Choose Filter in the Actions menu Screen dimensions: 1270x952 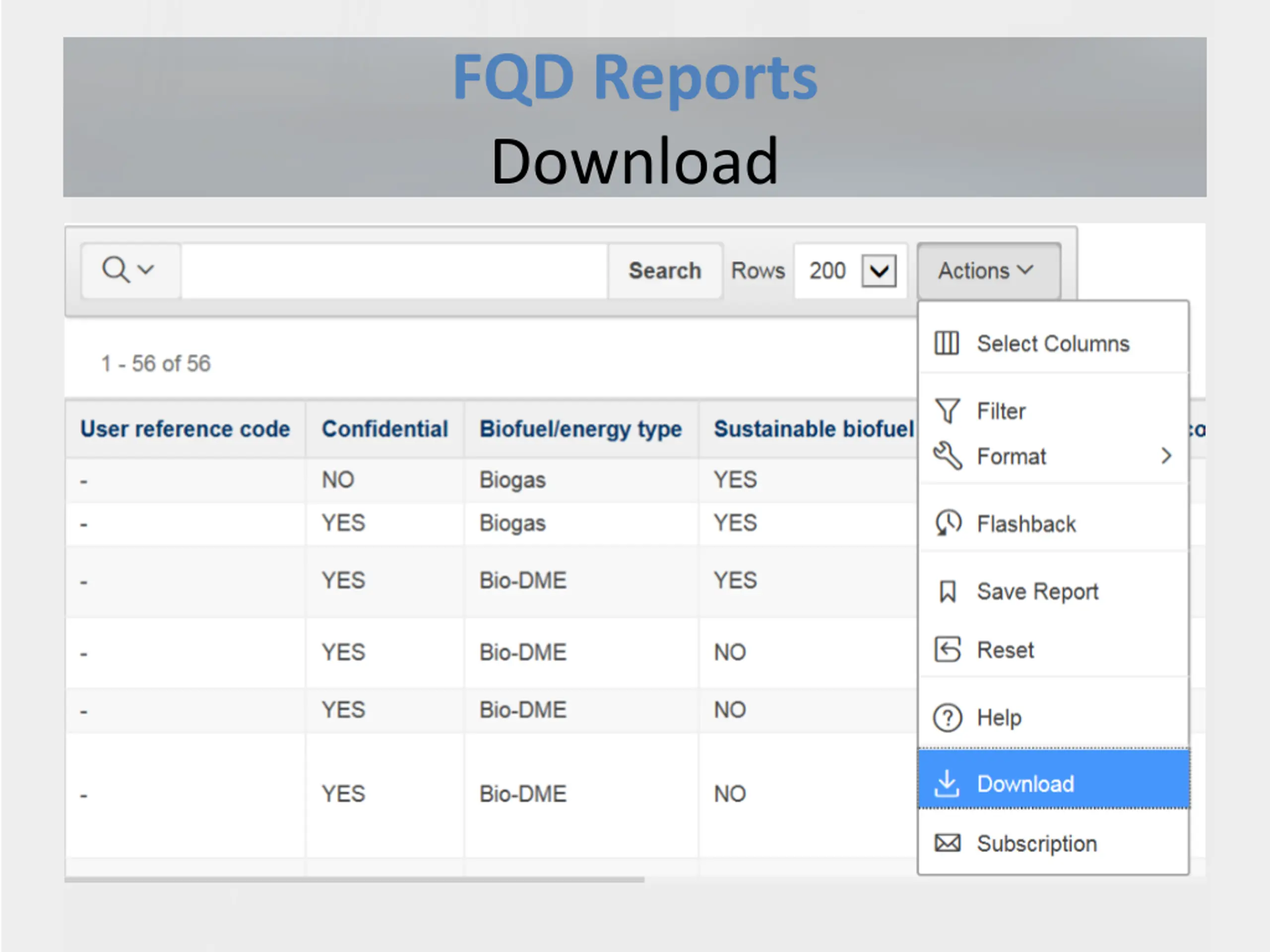[x=1054, y=411]
